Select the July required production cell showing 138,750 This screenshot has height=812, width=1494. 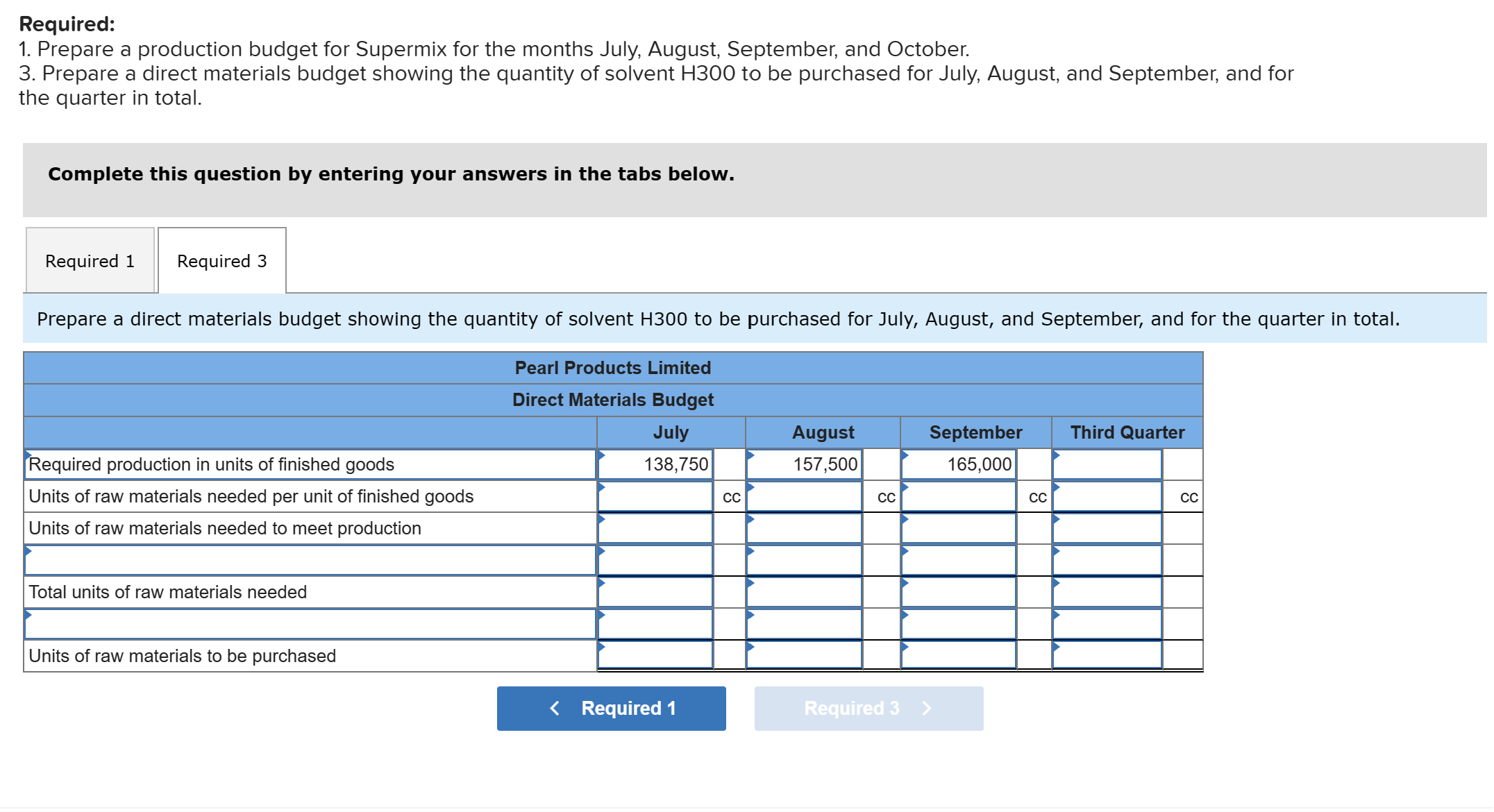pyautogui.click(x=656, y=464)
